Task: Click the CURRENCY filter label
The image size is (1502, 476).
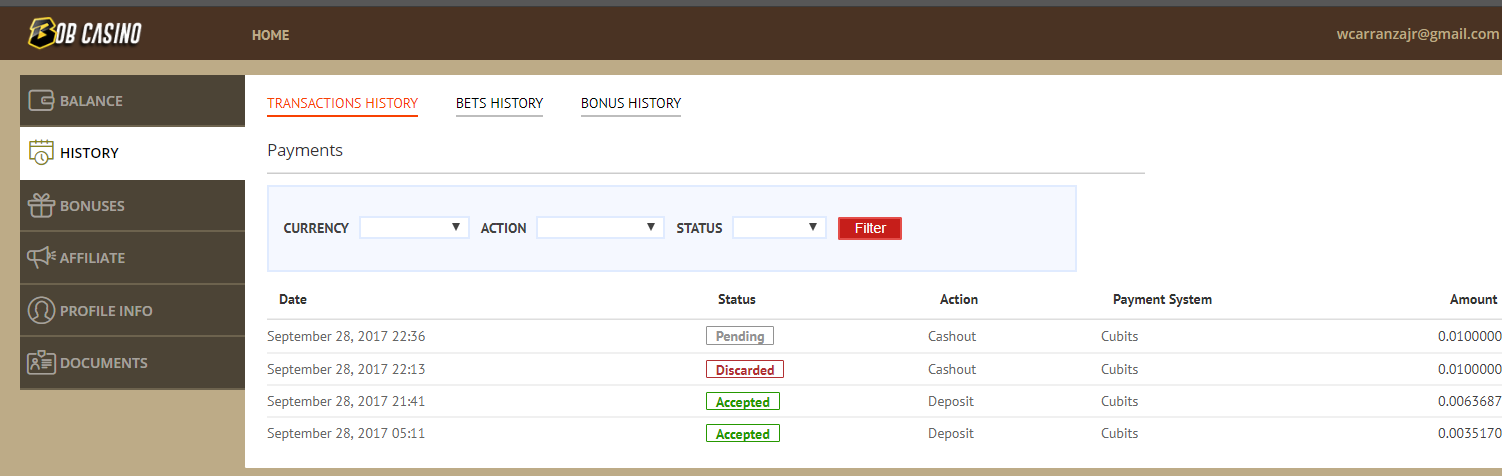Action: (316, 228)
